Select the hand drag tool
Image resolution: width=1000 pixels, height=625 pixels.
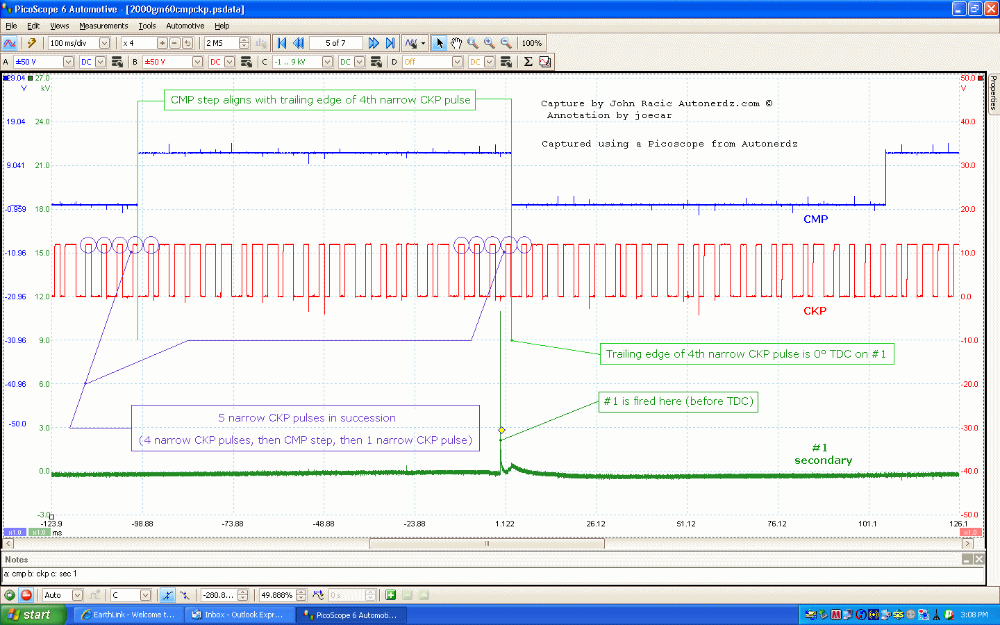point(456,43)
